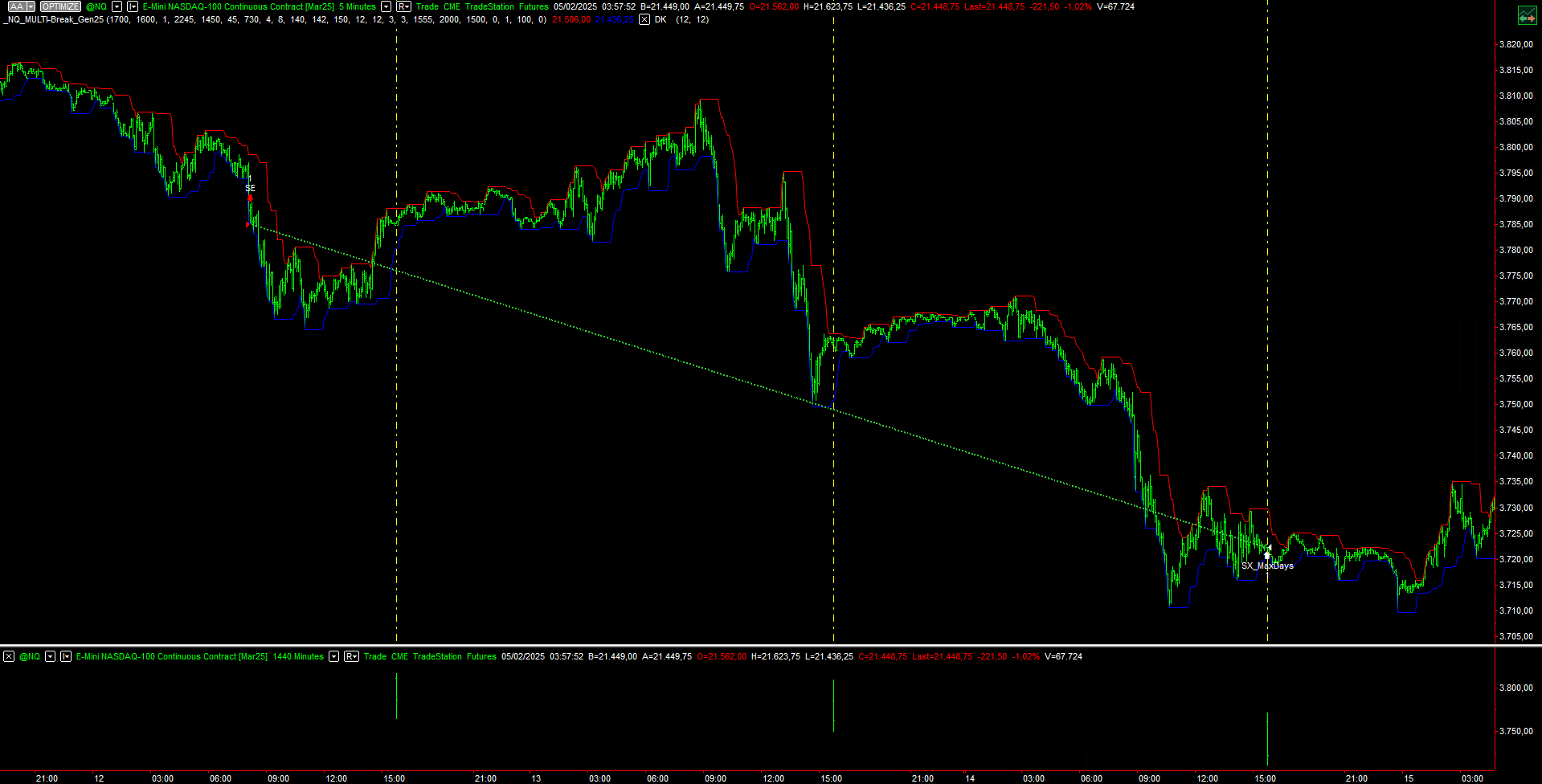
Task: Expand the @NQ symbol dropdown arrow
Action: click(x=117, y=6)
